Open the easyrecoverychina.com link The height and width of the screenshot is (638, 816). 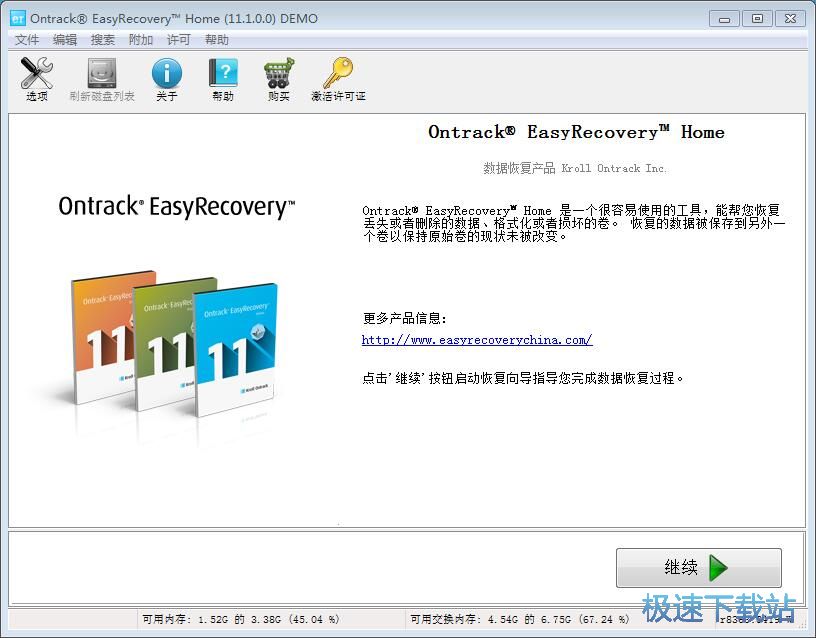tap(477, 340)
